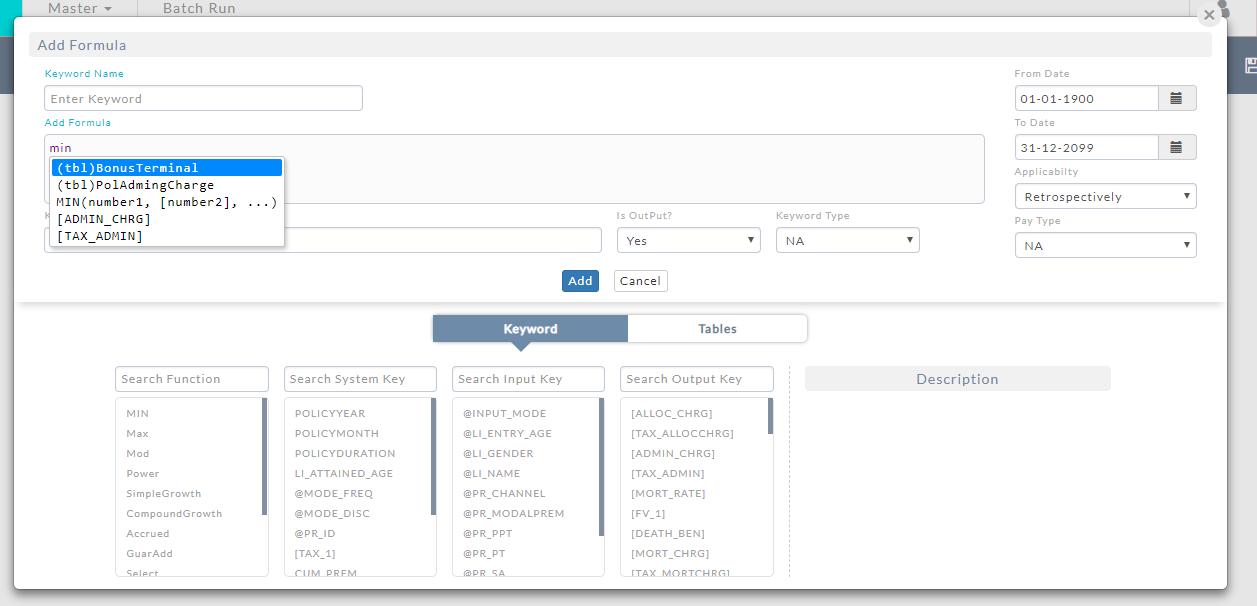Click the Enter Keyword name field
Screen dimensions: 1257x606
click(x=203, y=98)
